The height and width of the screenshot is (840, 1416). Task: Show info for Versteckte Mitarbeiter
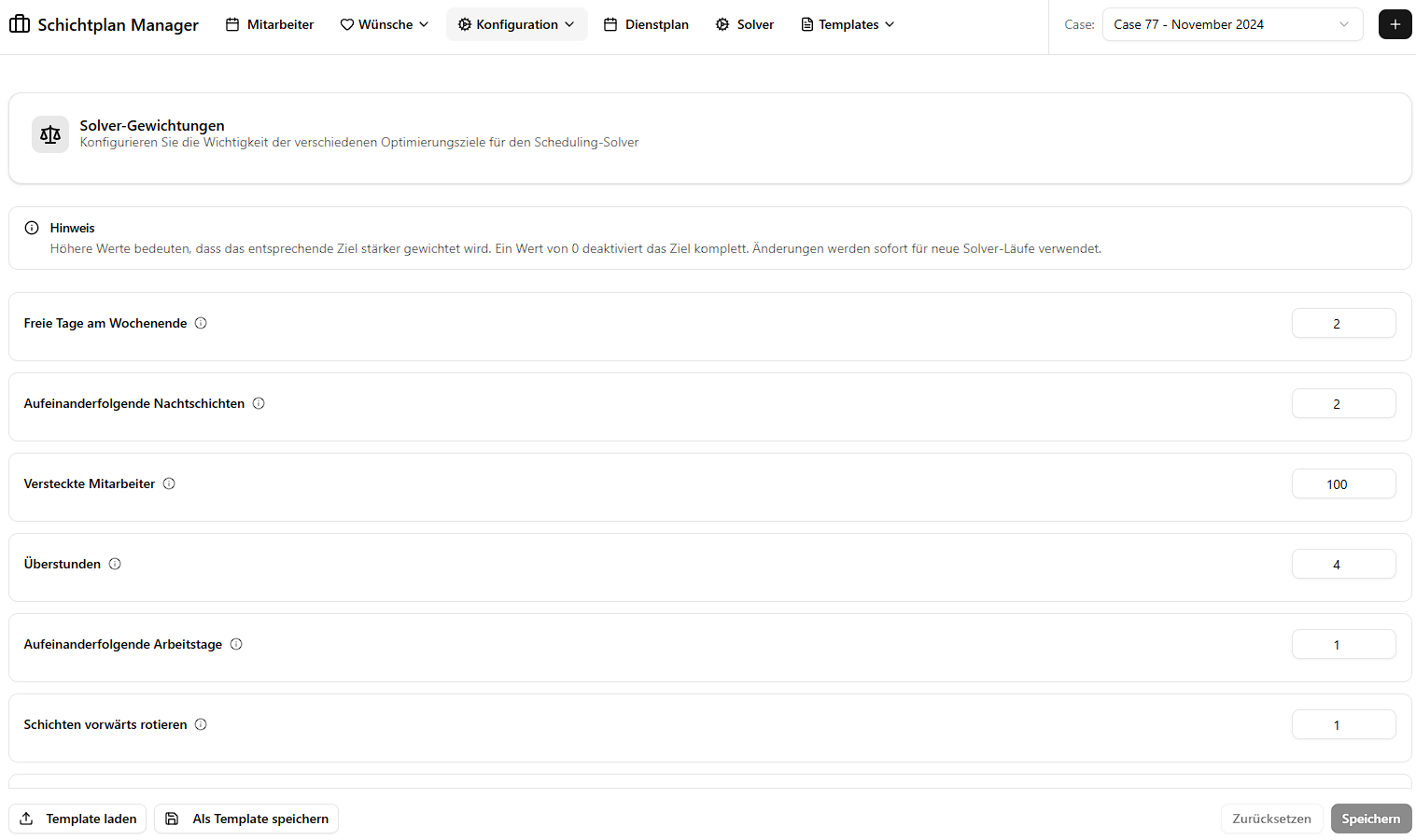169,483
